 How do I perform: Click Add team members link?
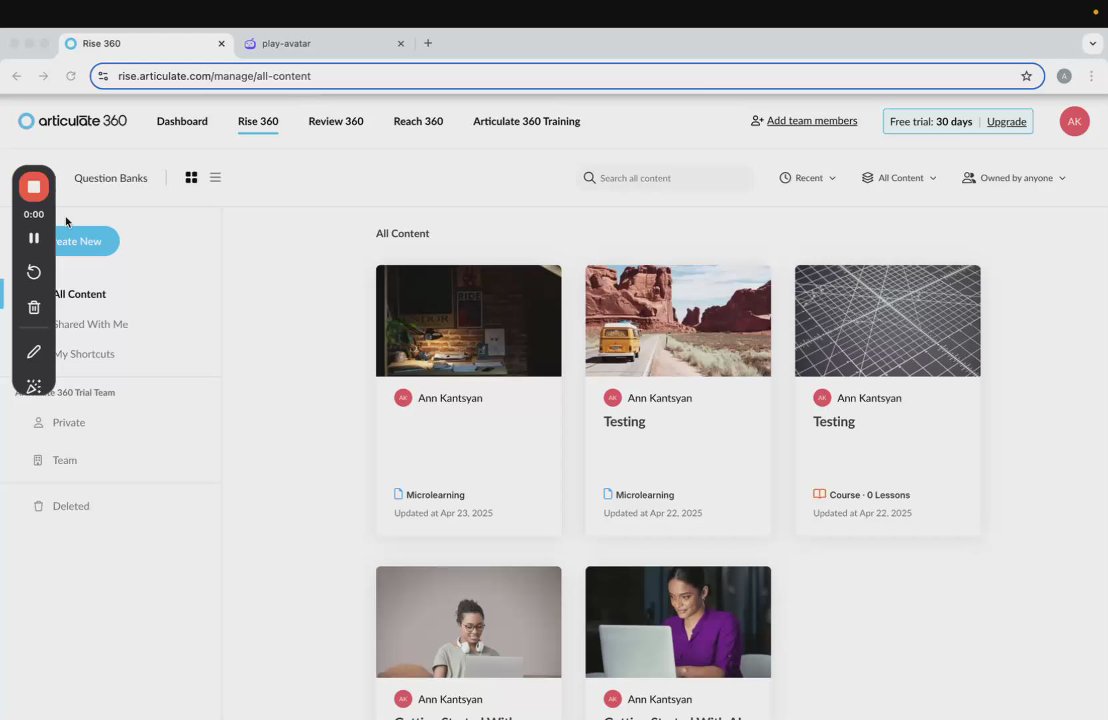812,121
